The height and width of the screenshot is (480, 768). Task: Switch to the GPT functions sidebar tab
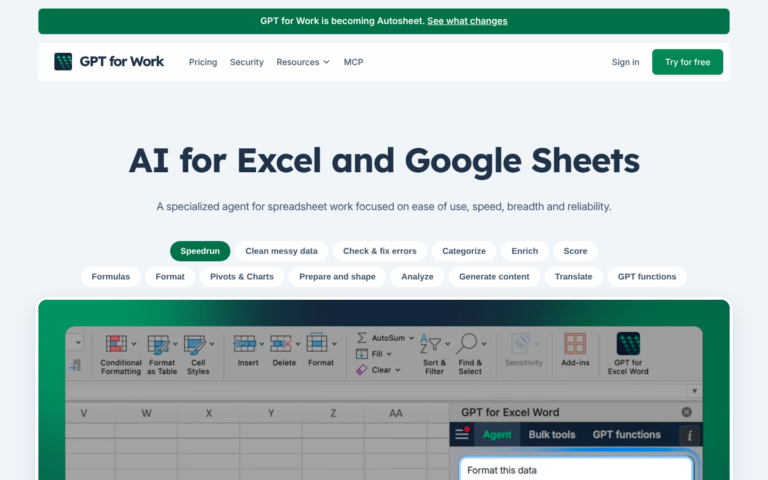pos(626,434)
